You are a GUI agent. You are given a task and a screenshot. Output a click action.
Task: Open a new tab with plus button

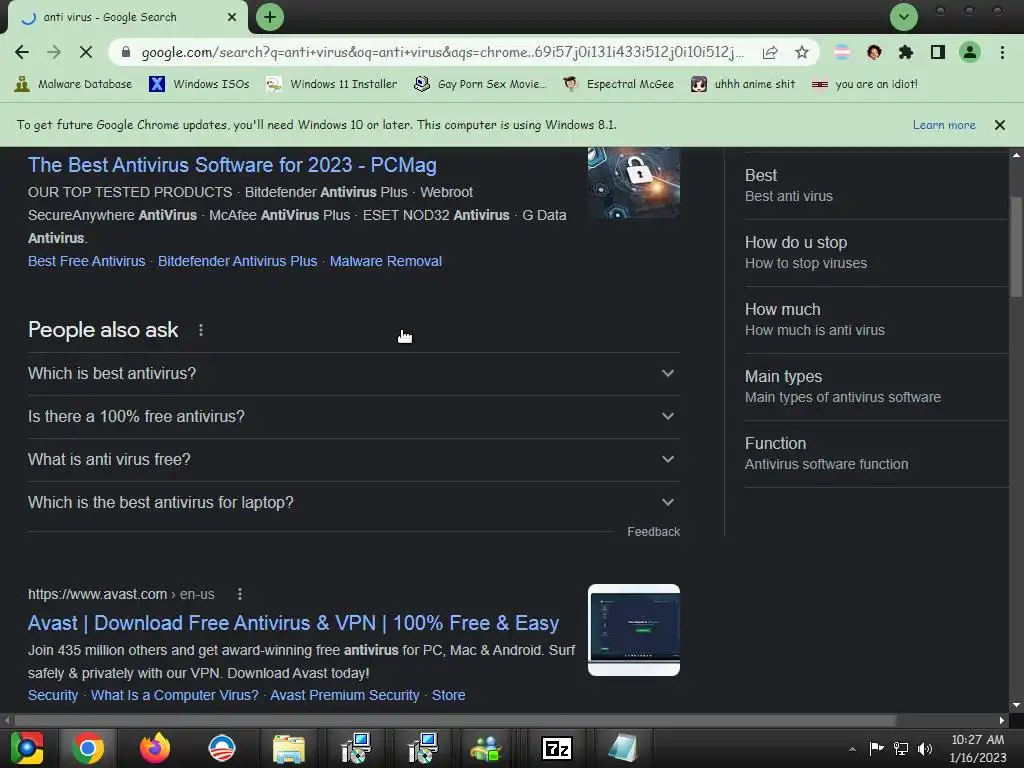tap(270, 17)
